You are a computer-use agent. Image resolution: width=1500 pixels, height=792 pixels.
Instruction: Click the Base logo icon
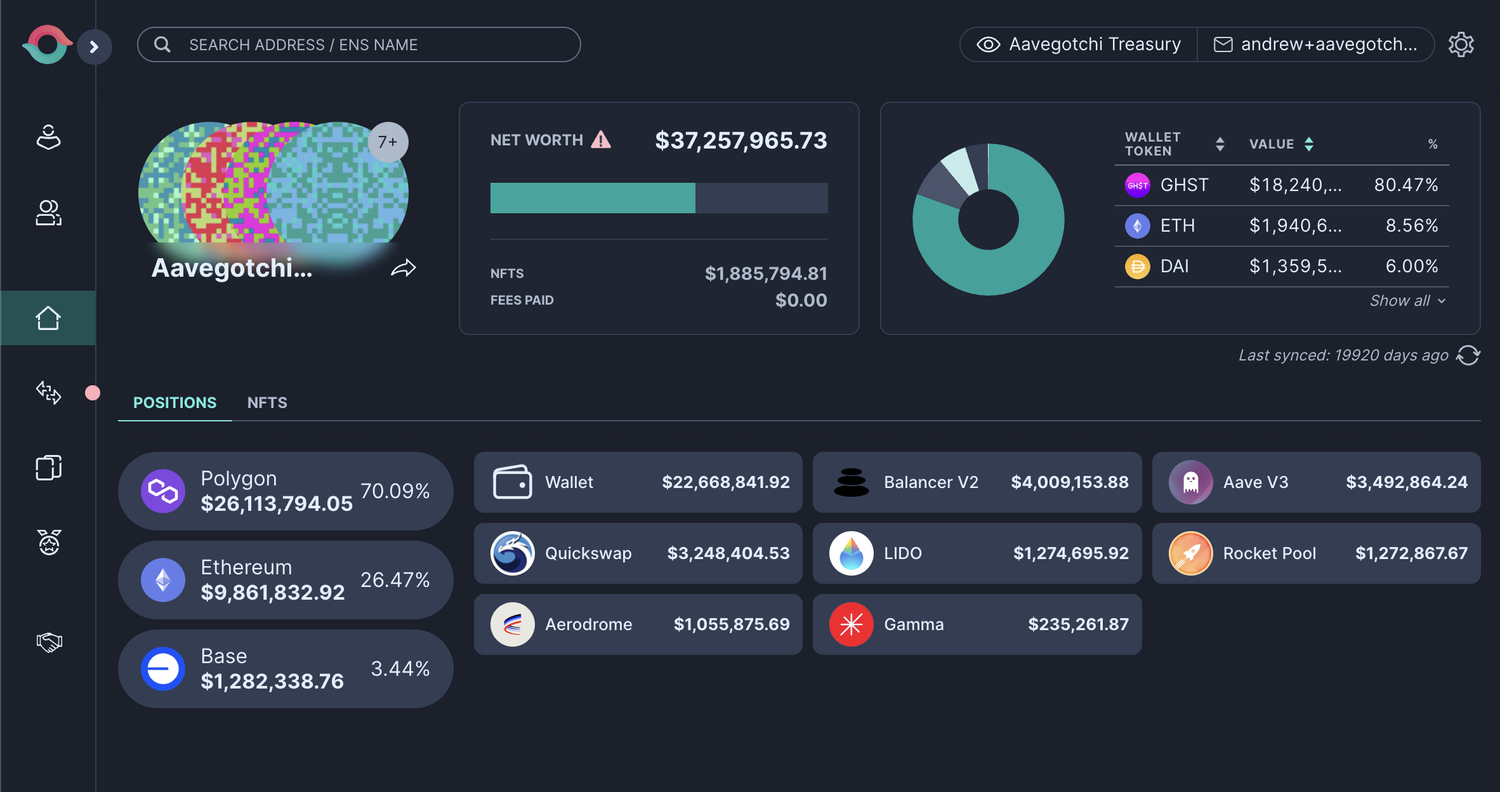click(163, 669)
